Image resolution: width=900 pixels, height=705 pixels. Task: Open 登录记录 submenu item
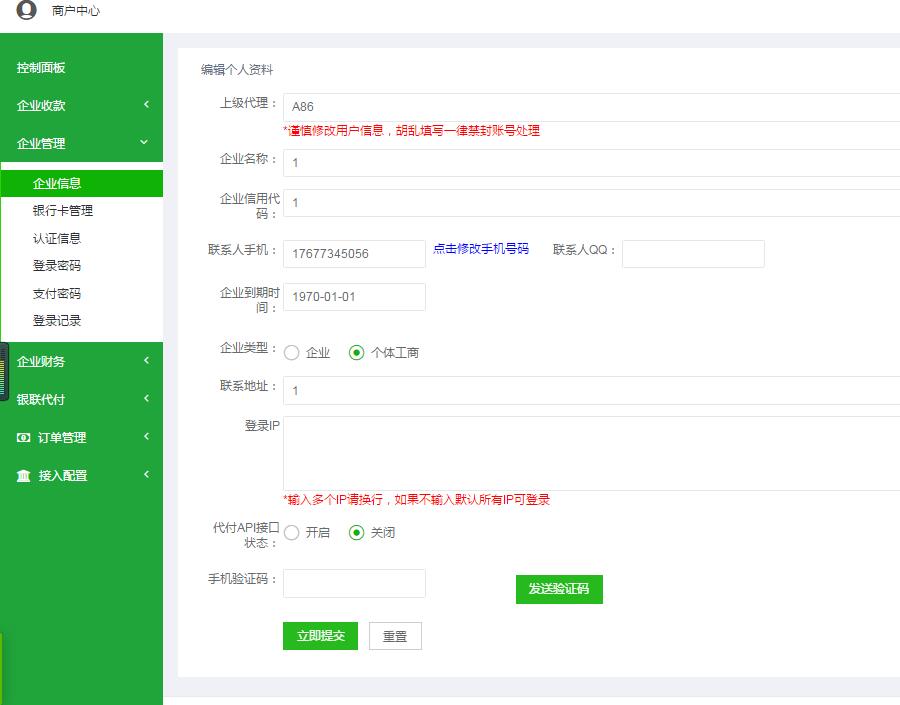tap(57, 321)
